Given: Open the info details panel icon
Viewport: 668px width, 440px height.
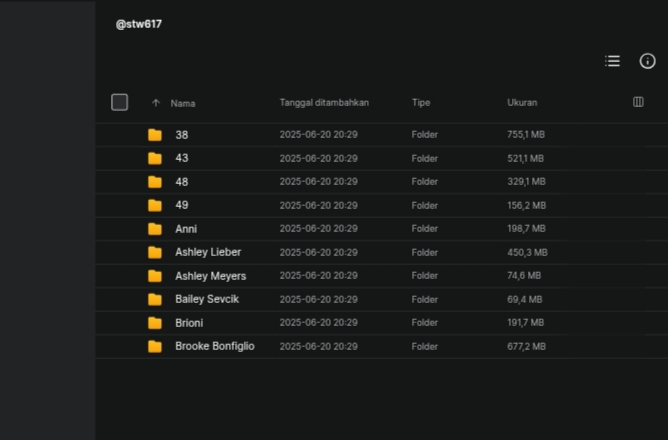Looking at the screenshot, I should [647, 61].
